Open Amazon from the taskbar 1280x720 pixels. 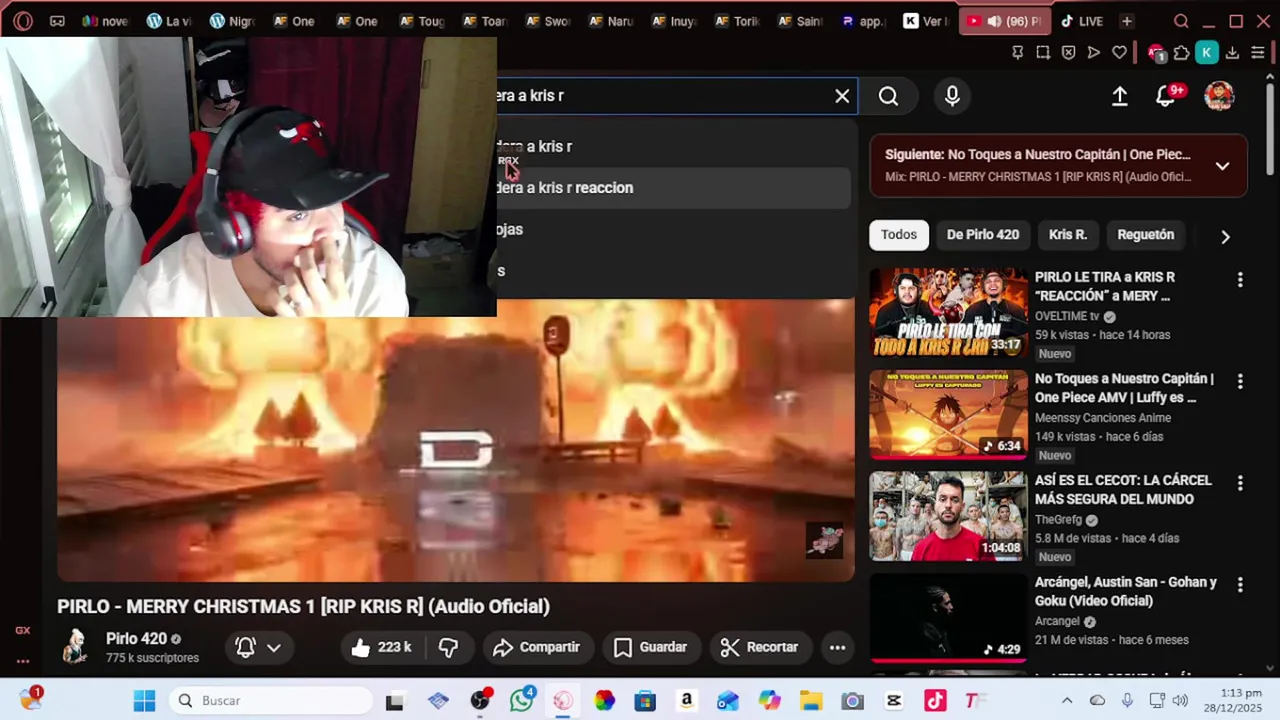(686, 701)
